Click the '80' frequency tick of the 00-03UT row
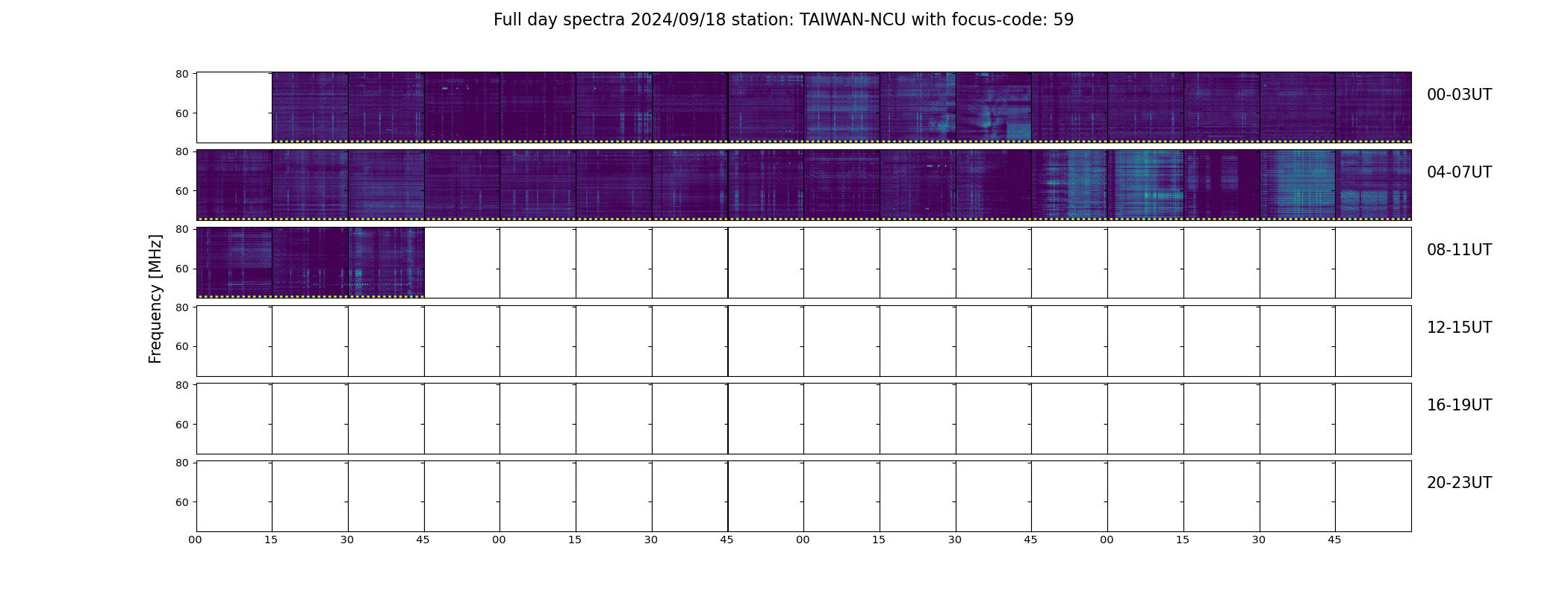Image resolution: width=1568 pixels, height=597 pixels. [x=181, y=74]
